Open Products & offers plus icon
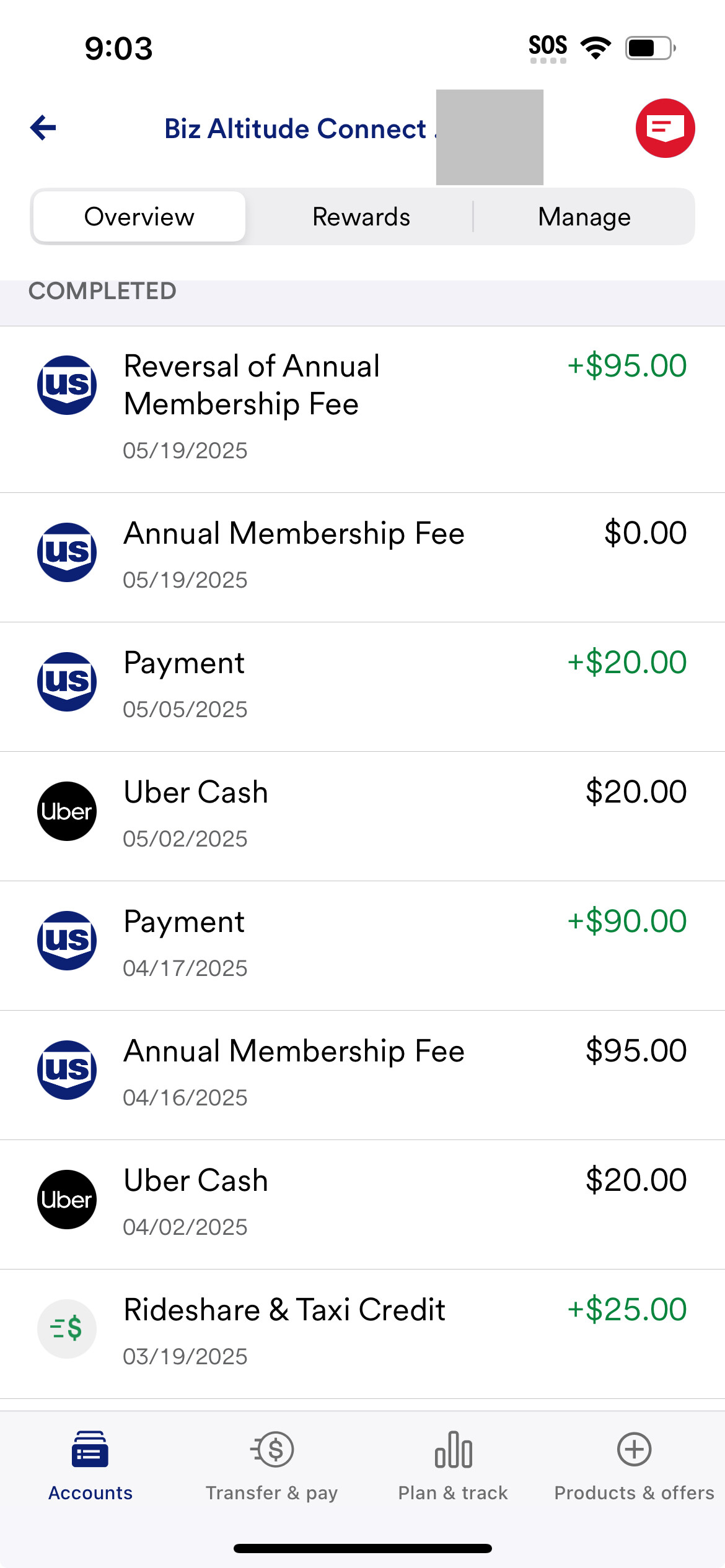This screenshot has width=725, height=1568. point(634,1449)
